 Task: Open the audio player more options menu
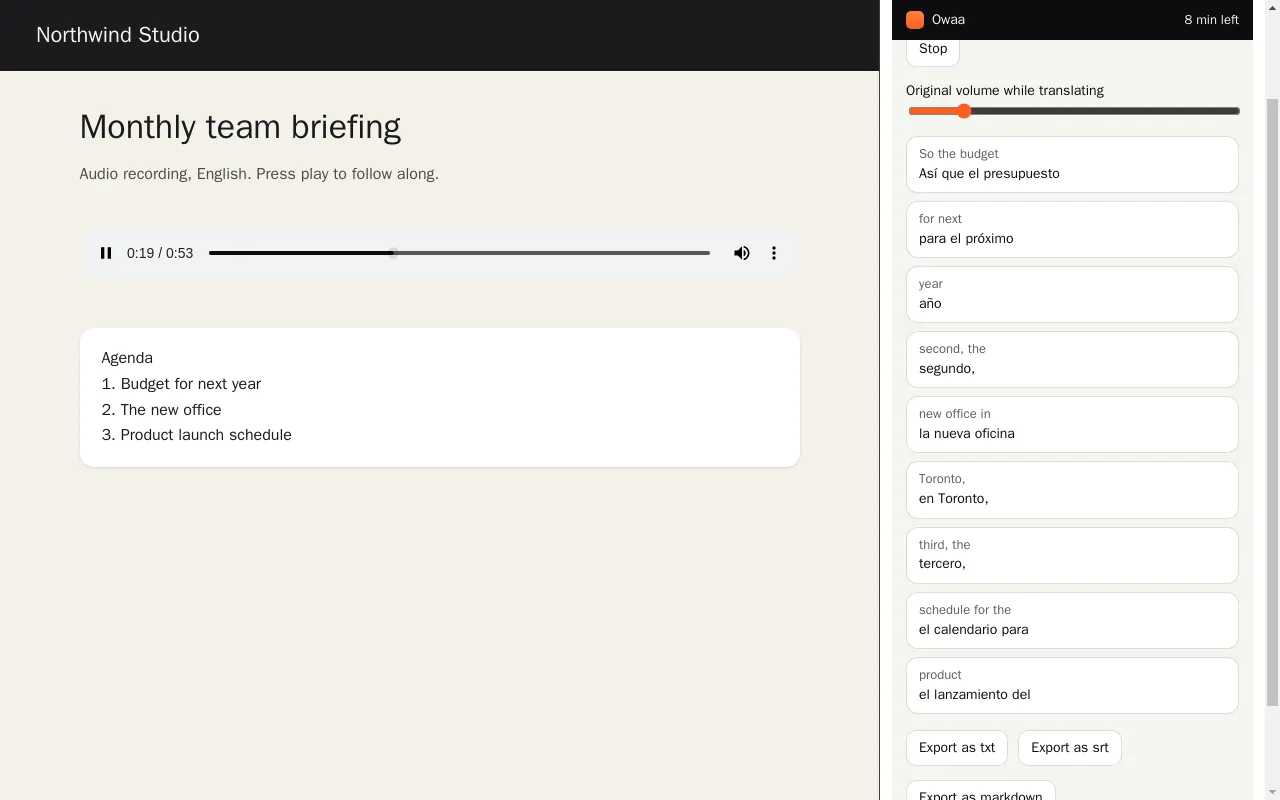(774, 253)
